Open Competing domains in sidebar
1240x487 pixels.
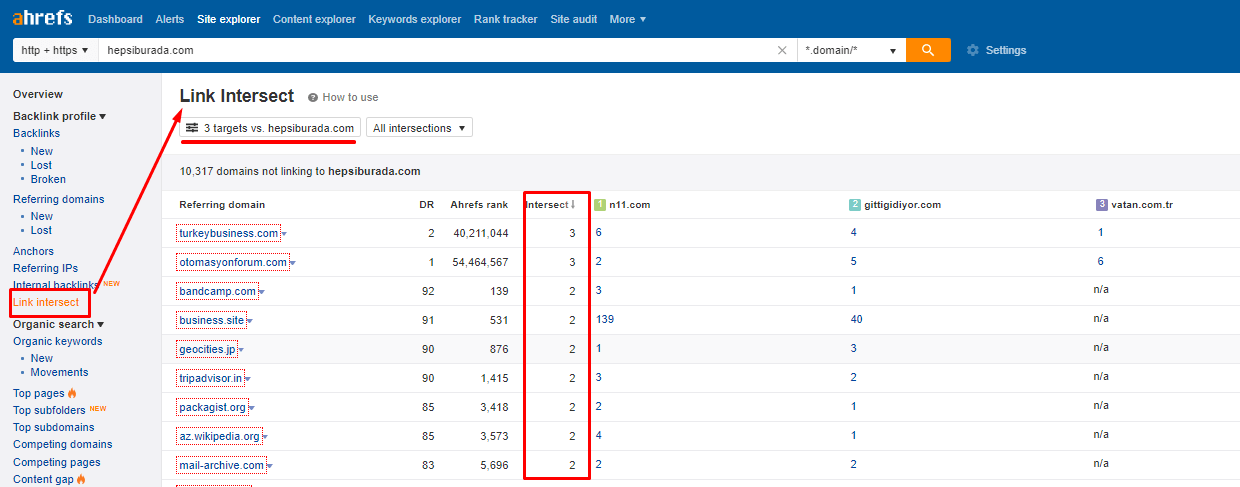[62, 444]
